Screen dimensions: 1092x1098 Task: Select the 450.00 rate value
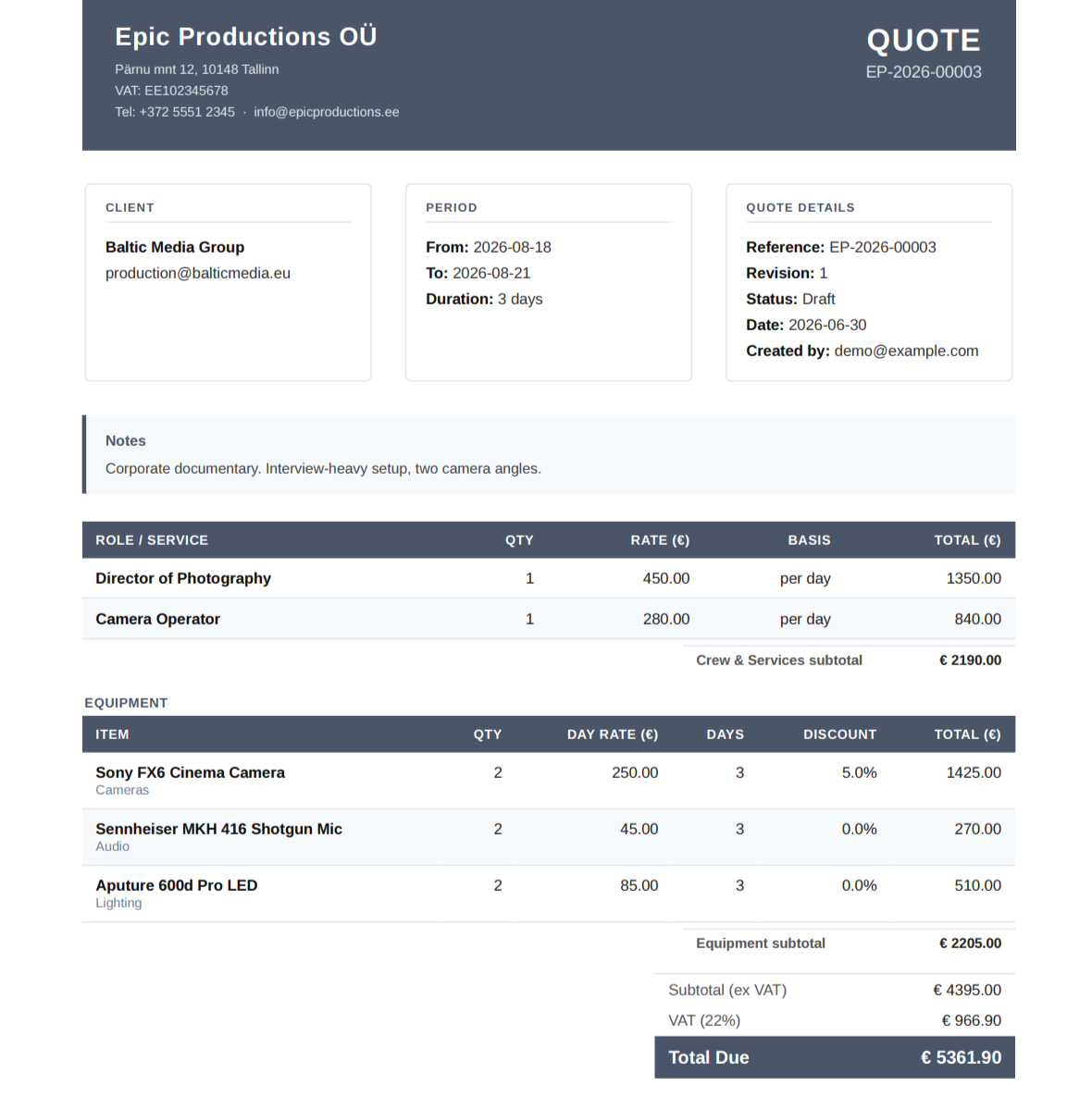point(666,578)
